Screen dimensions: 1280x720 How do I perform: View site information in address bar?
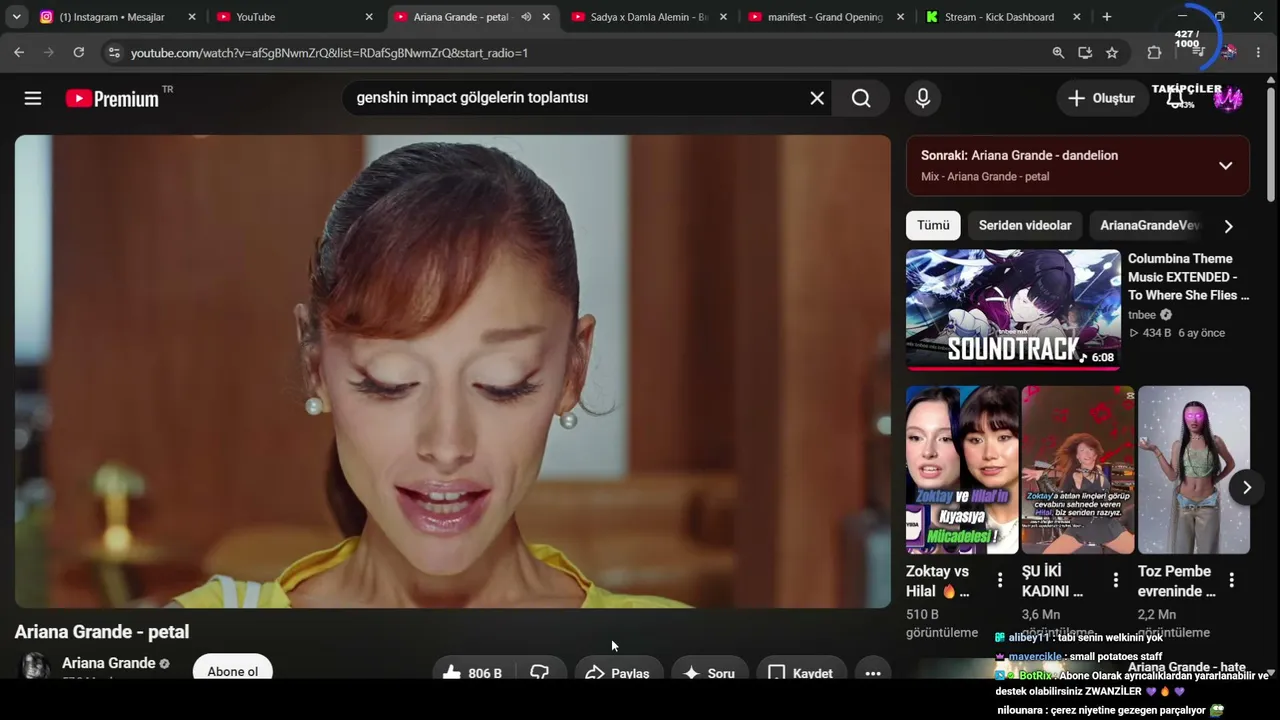tap(114, 52)
